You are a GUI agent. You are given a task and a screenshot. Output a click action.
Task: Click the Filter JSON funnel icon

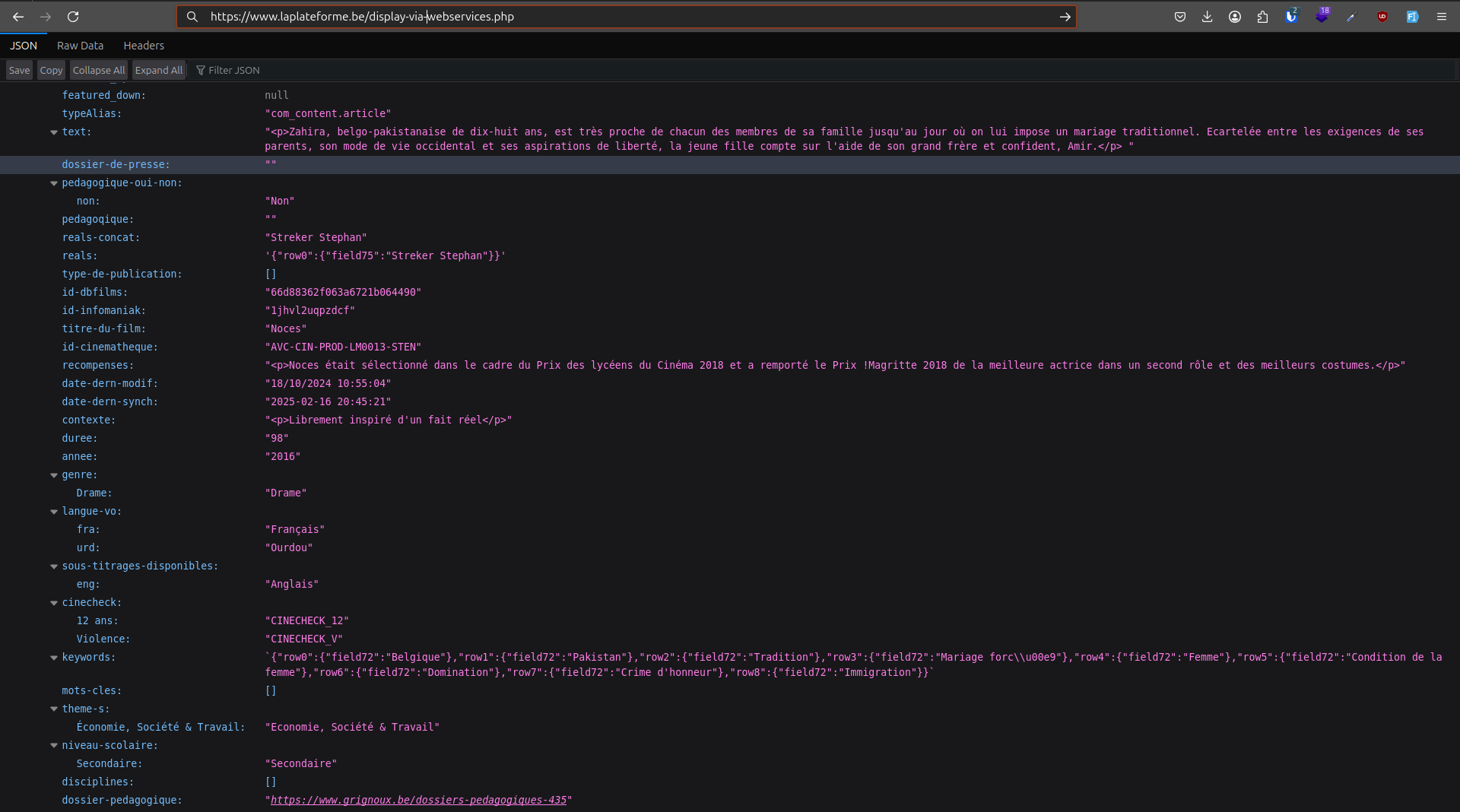pyautogui.click(x=201, y=70)
